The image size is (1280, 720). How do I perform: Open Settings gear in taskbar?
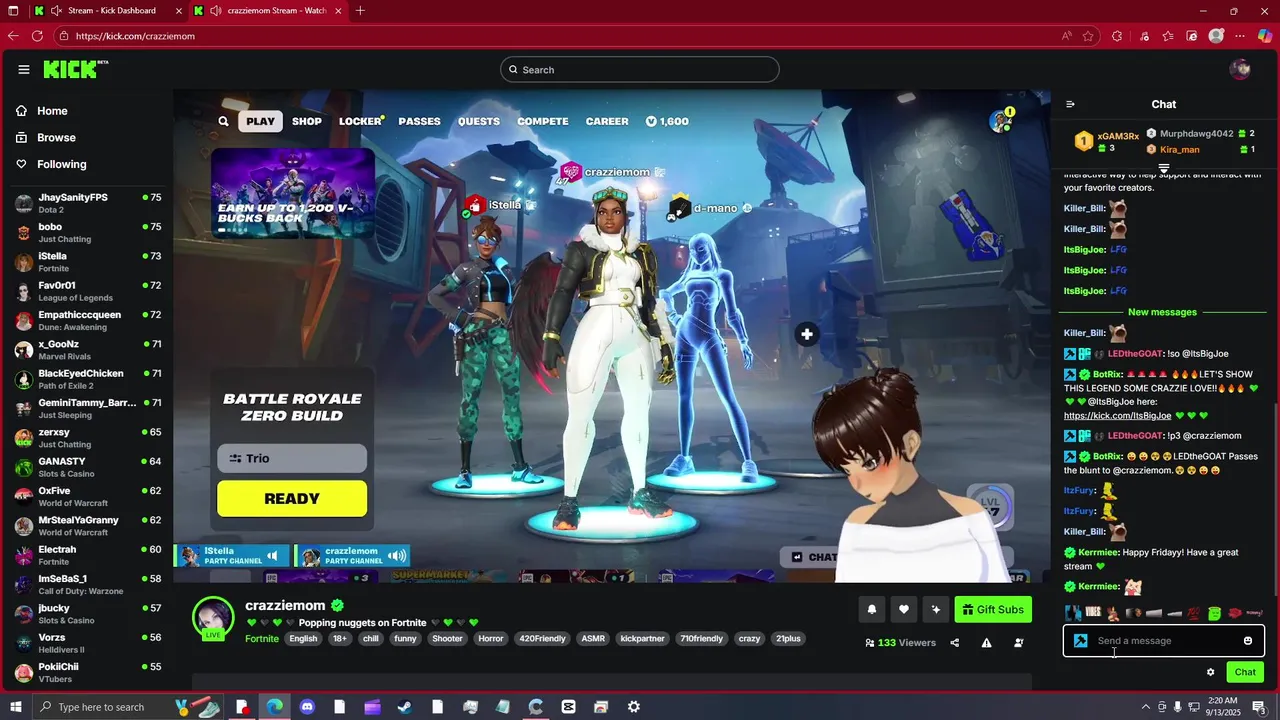(x=633, y=707)
